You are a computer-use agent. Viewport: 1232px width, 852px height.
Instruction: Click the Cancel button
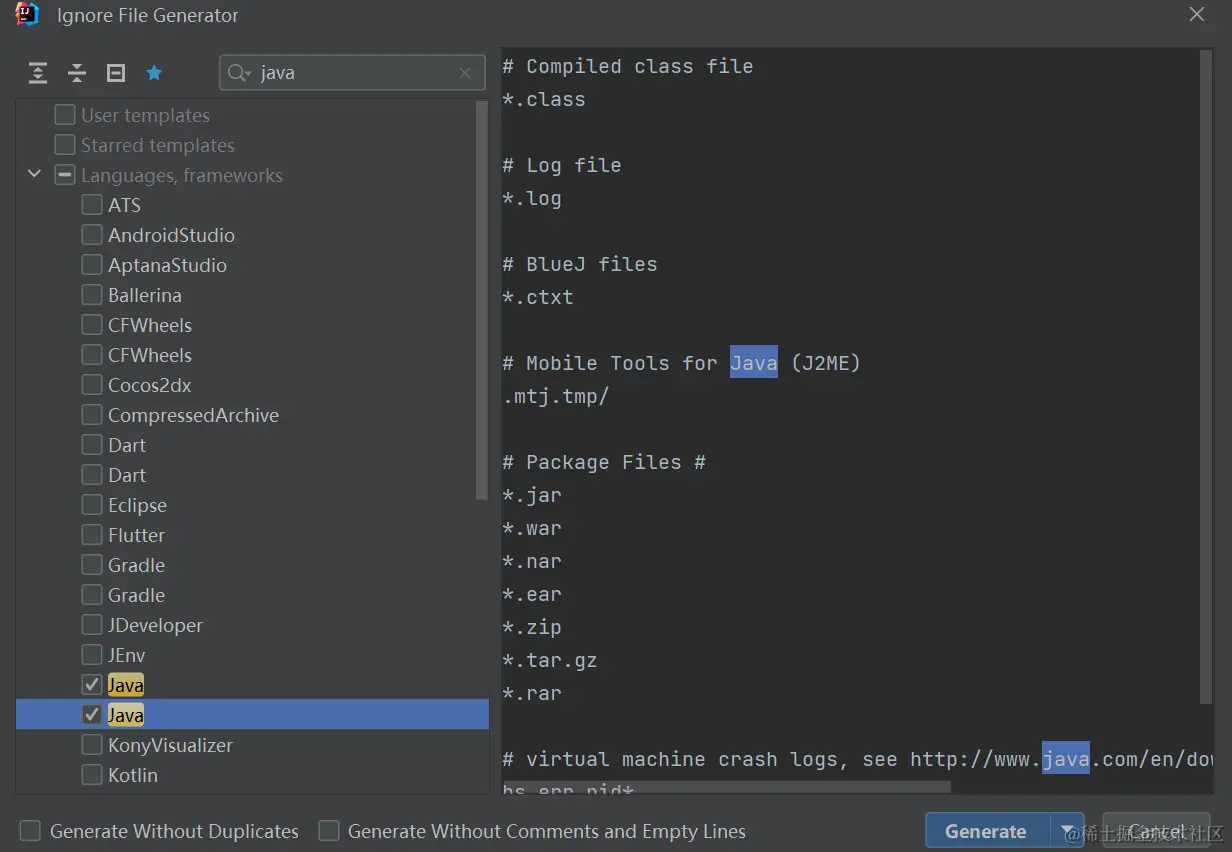click(x=1156, y=831)
